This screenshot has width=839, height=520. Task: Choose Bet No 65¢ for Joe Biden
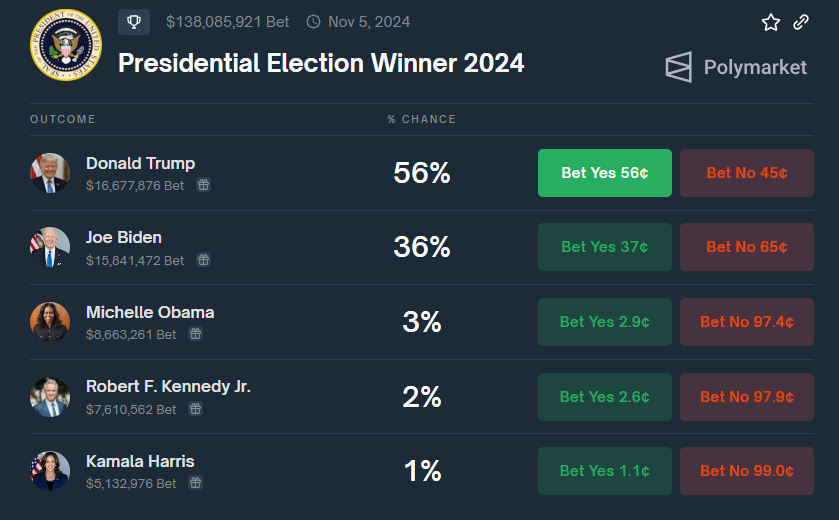coord(747,247)
